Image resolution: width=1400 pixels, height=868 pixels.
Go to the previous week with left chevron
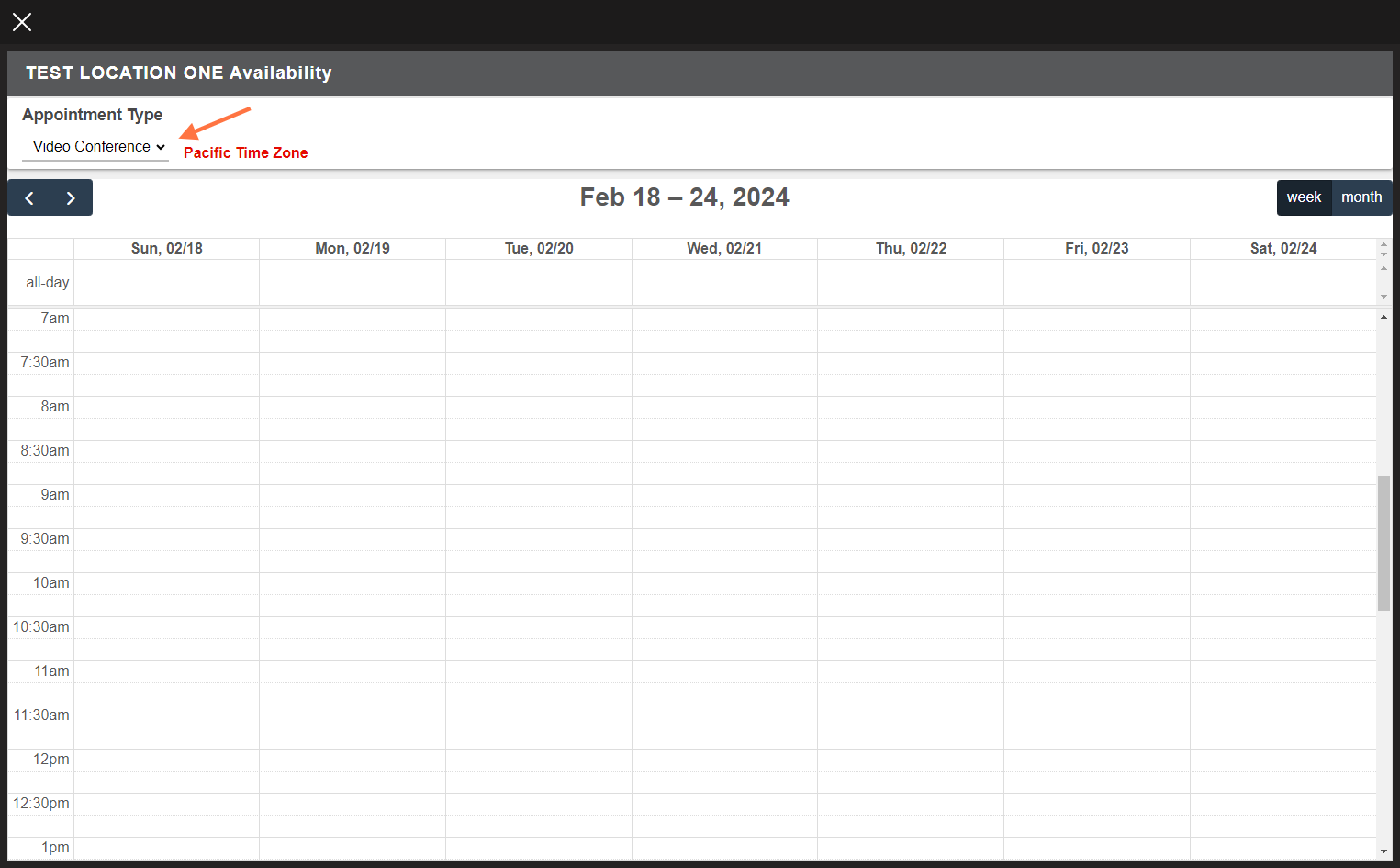[29, 198]
